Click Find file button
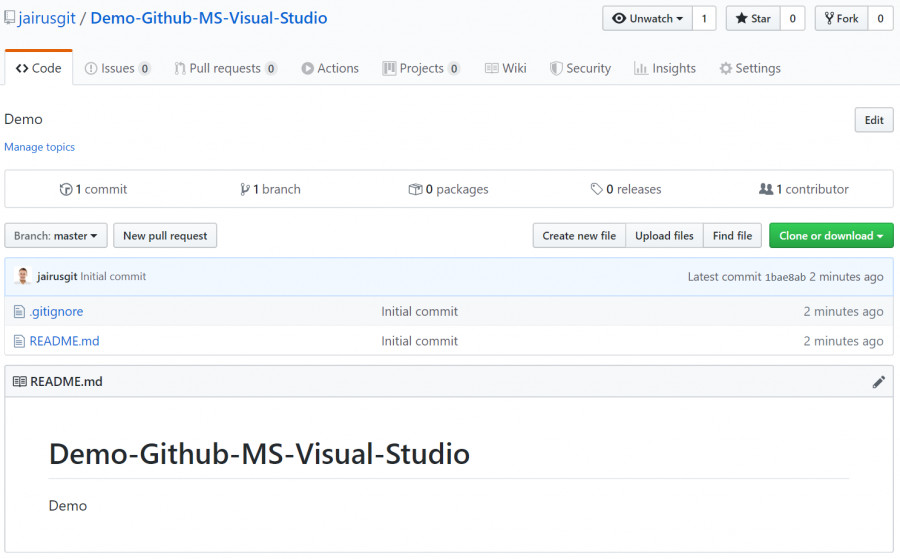 pyautogui.click(x=732, y=236)
